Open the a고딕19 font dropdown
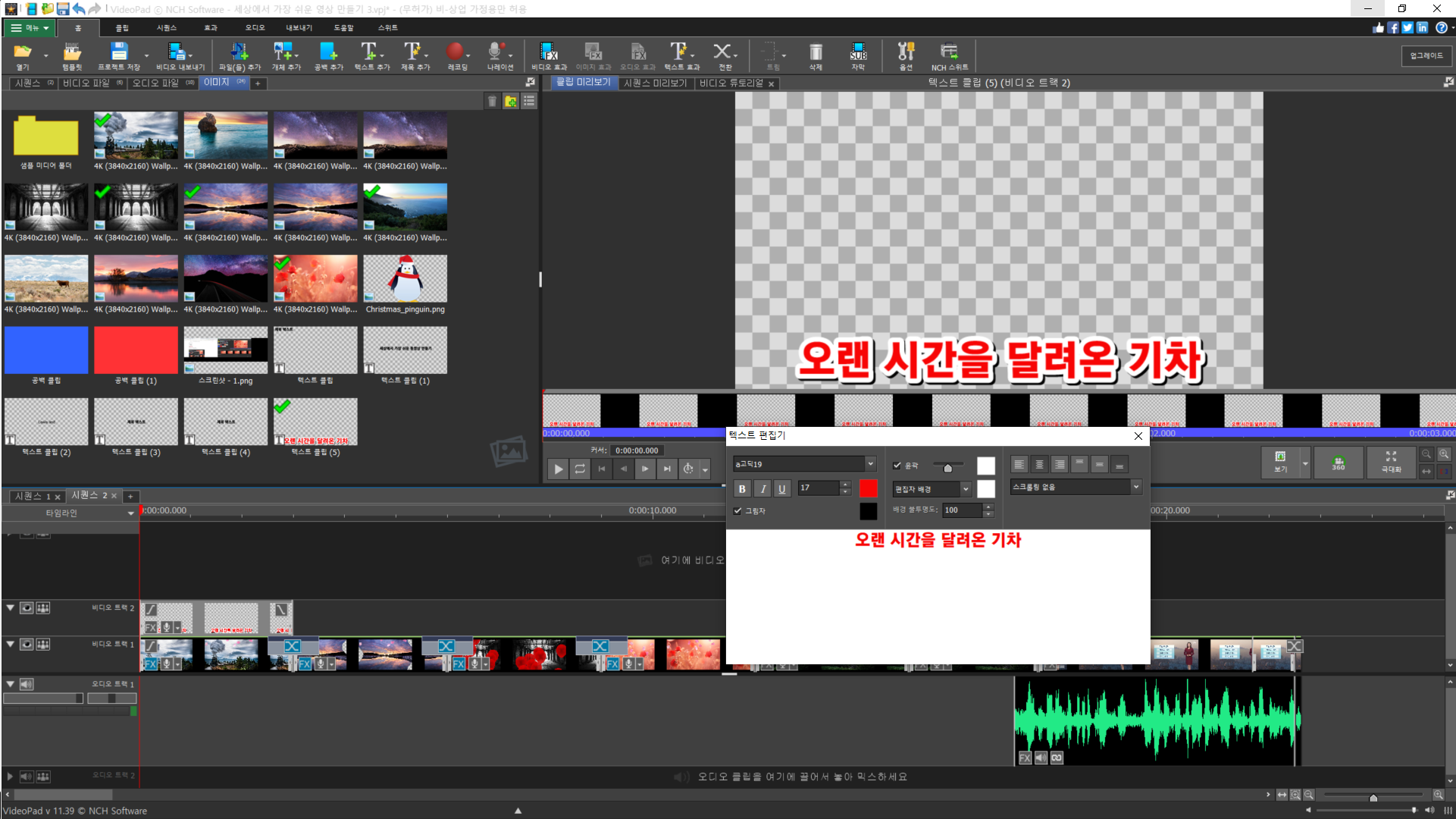The image size is (1456, 819). (870, 464)
